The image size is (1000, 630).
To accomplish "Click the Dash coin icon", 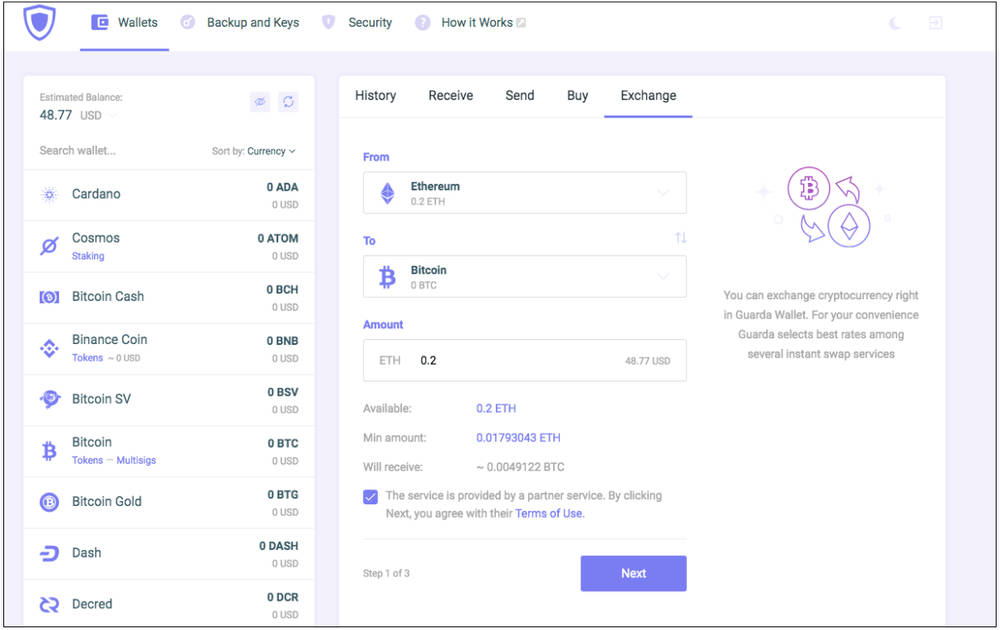I will pos(49,553).
